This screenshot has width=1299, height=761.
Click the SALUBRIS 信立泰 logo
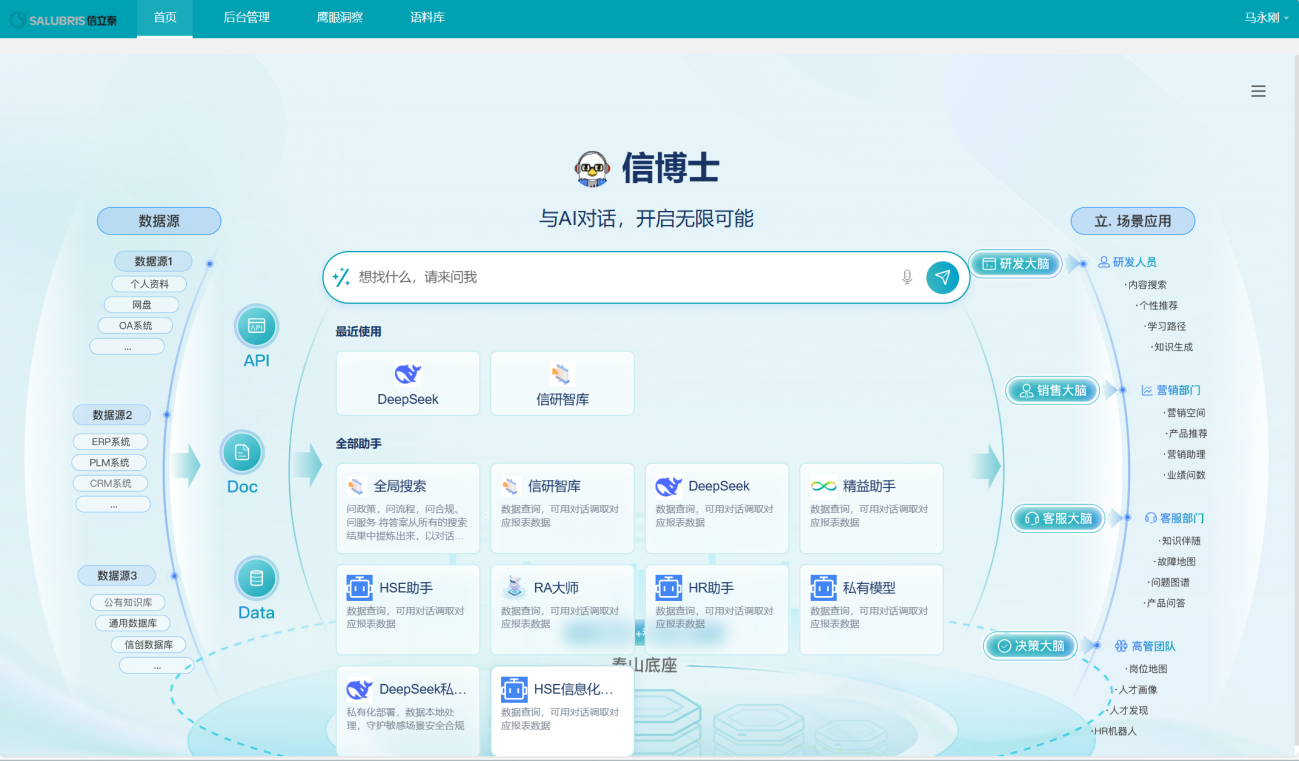click(63, 17)
